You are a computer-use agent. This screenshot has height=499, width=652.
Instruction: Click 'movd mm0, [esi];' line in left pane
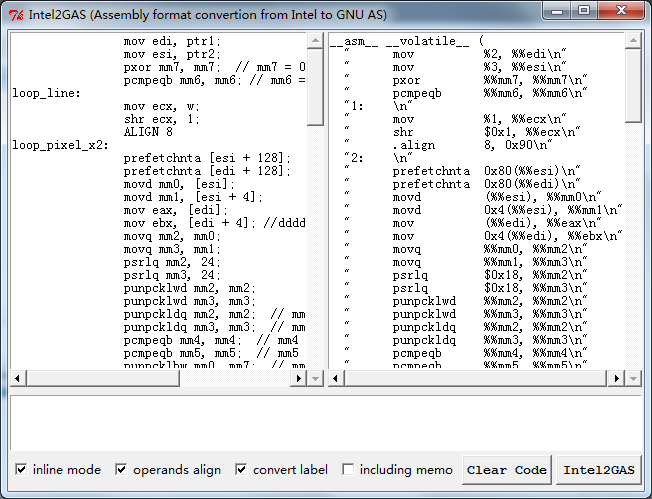(179, 184)
